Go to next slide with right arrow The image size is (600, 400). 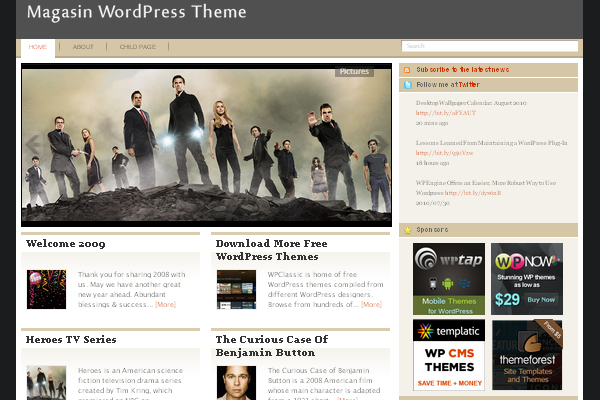click(381, 144)
